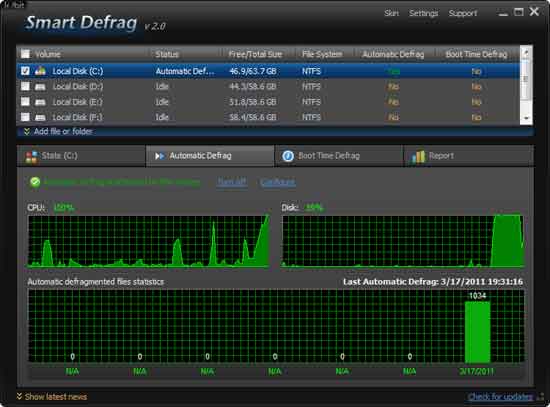
Task: Click the 'Automatic Def...' status cell
Action: [x=185, y=71]
